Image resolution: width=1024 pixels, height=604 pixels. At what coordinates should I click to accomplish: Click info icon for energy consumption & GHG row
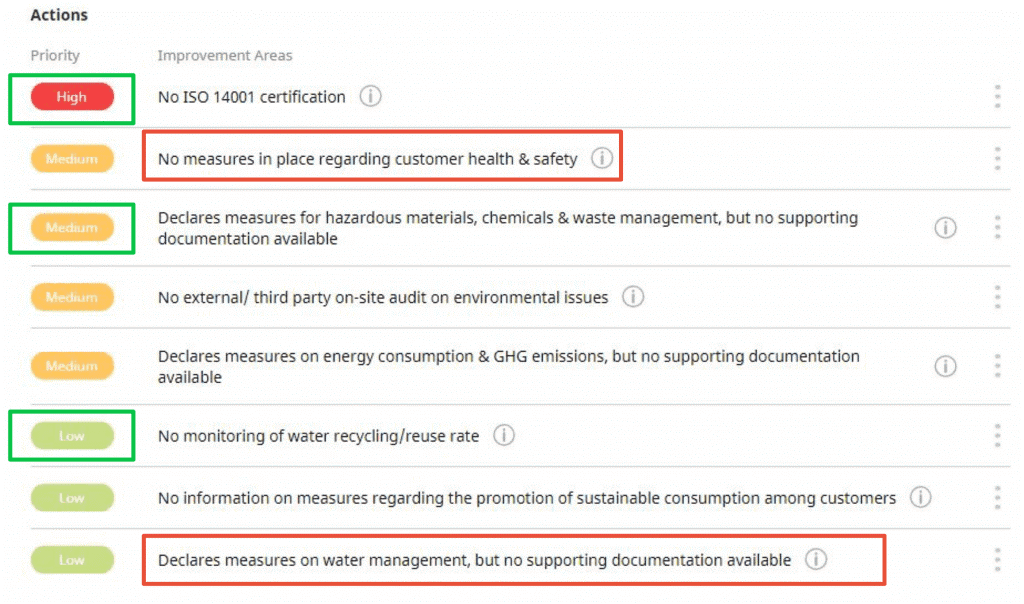pyautogui.click(x=945, y=366)
